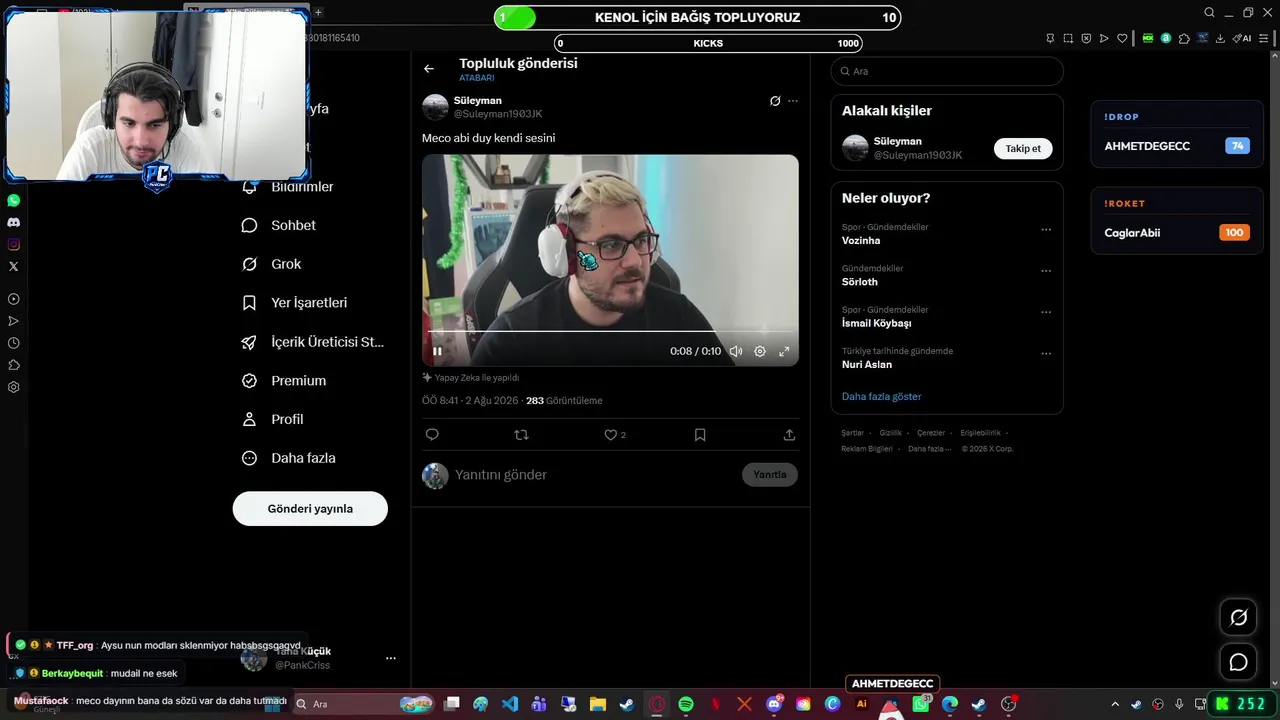Pause the video in the post
1280x720 pixels.
(x=437, y=351)
